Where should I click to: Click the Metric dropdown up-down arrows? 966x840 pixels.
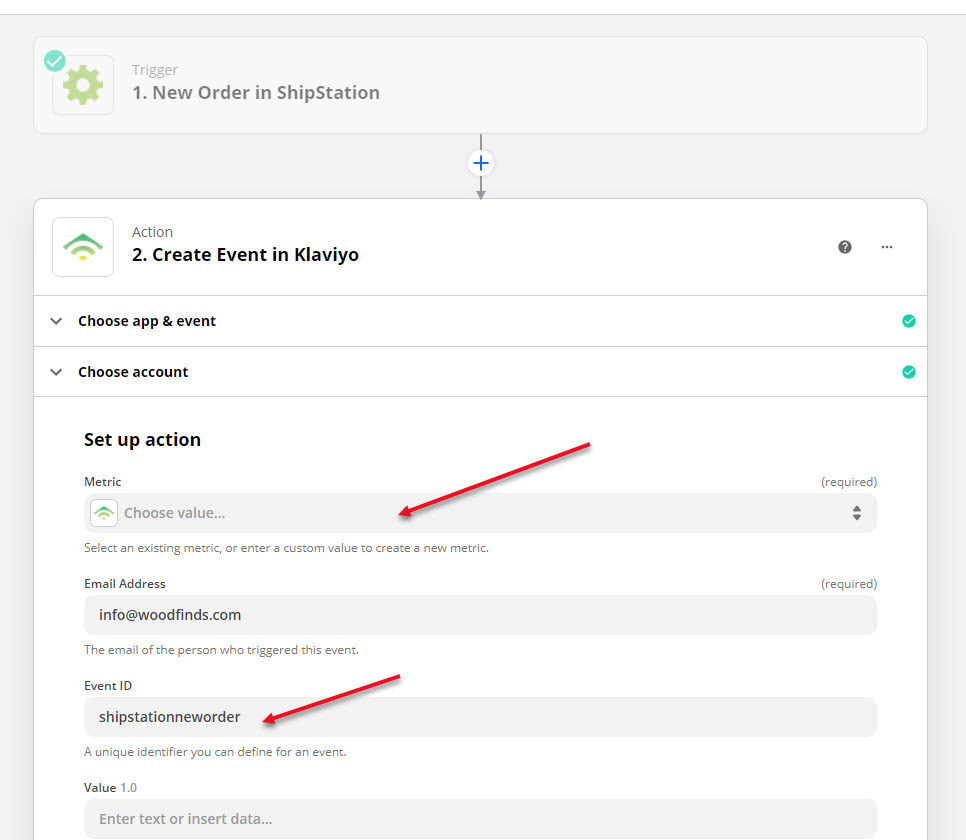857,513
